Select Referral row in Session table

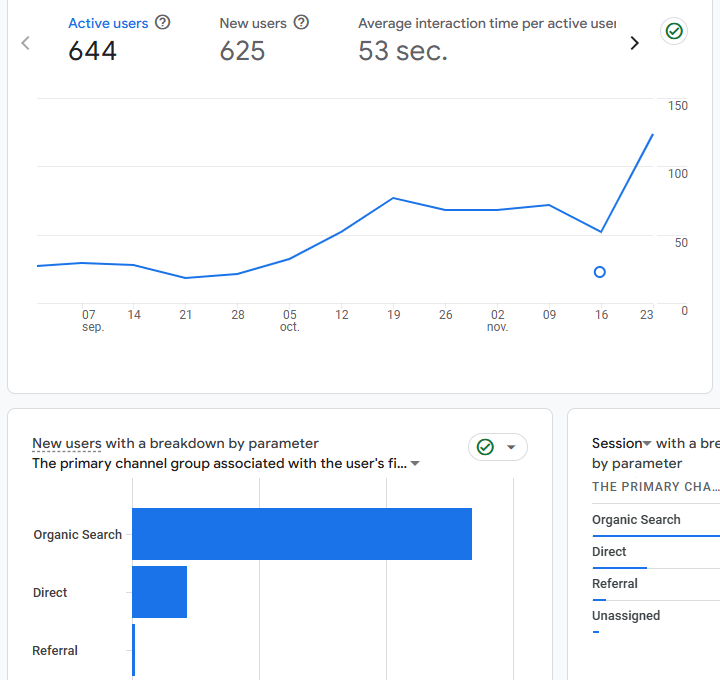point(614,584)
